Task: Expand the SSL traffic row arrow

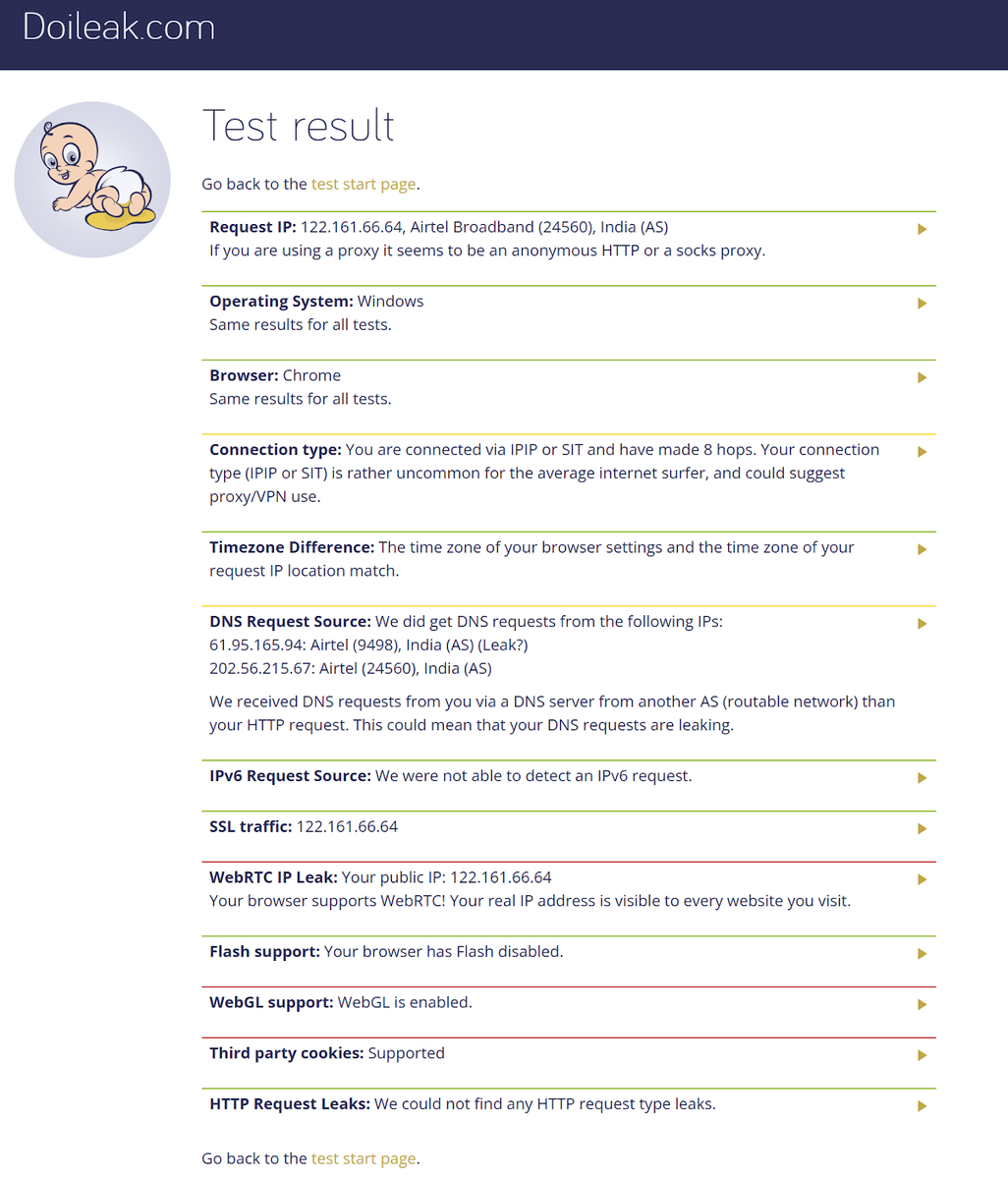Action: [922, 829]
